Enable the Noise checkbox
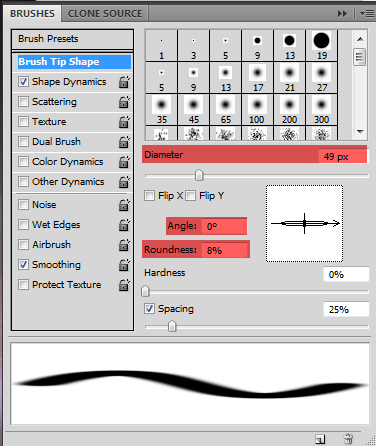 tap(23, 204)
